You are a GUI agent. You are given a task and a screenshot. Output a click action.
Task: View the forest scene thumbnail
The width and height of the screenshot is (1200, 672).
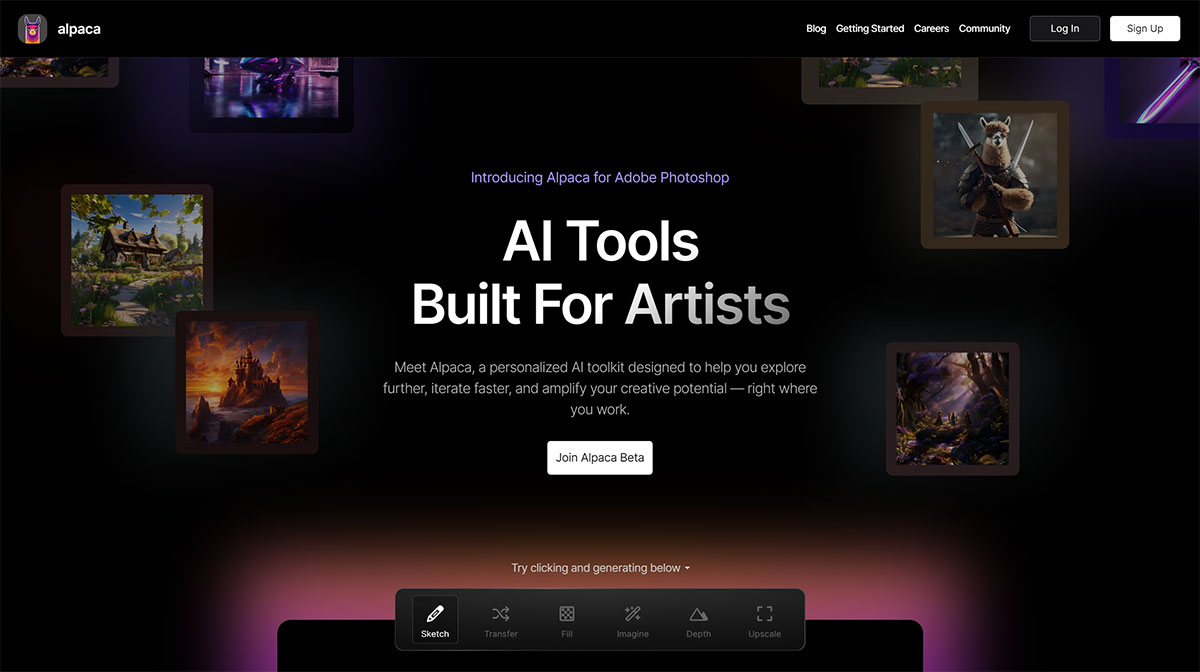(952, 408)
